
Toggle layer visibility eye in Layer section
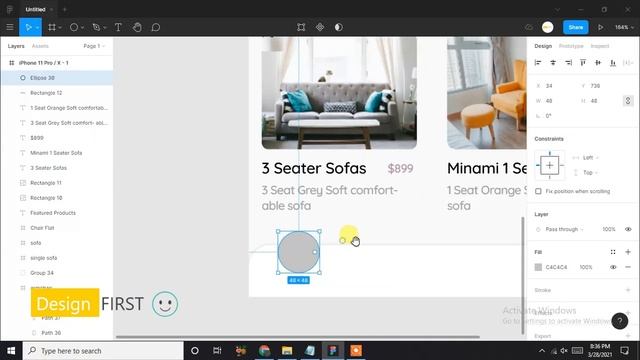click(x=628, y=229)
